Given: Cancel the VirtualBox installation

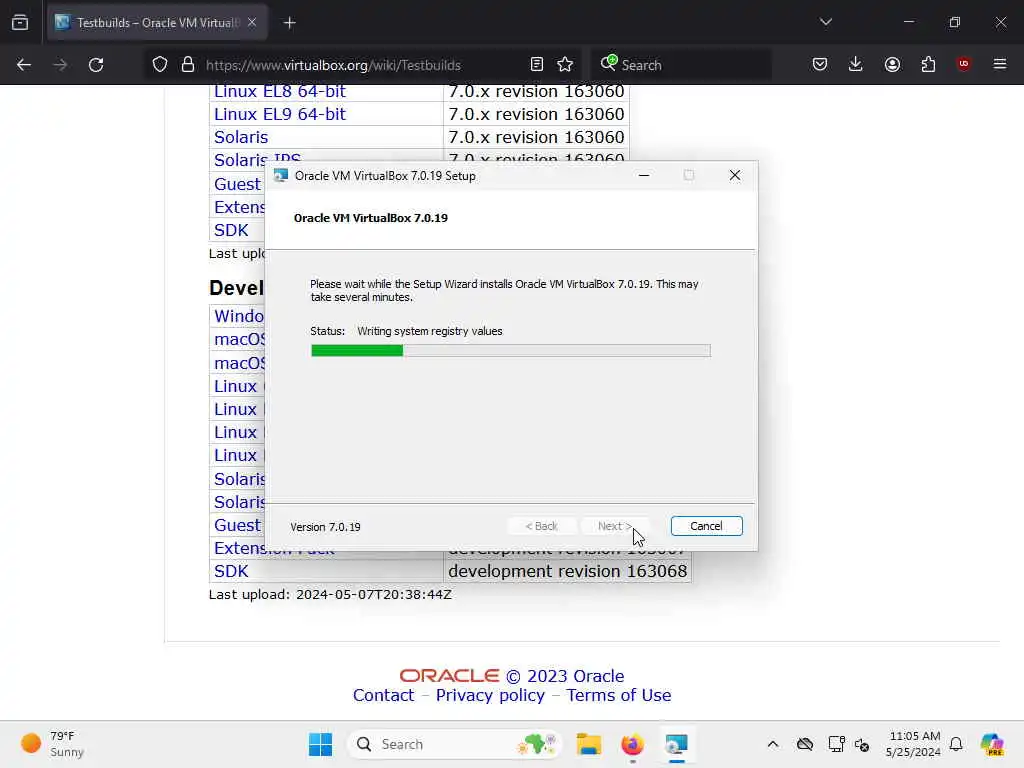Looking at the screenshot, I should point(706,526).
